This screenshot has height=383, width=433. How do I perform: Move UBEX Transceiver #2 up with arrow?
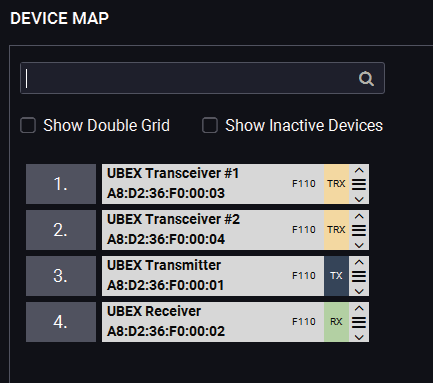(x=359, y=217)
